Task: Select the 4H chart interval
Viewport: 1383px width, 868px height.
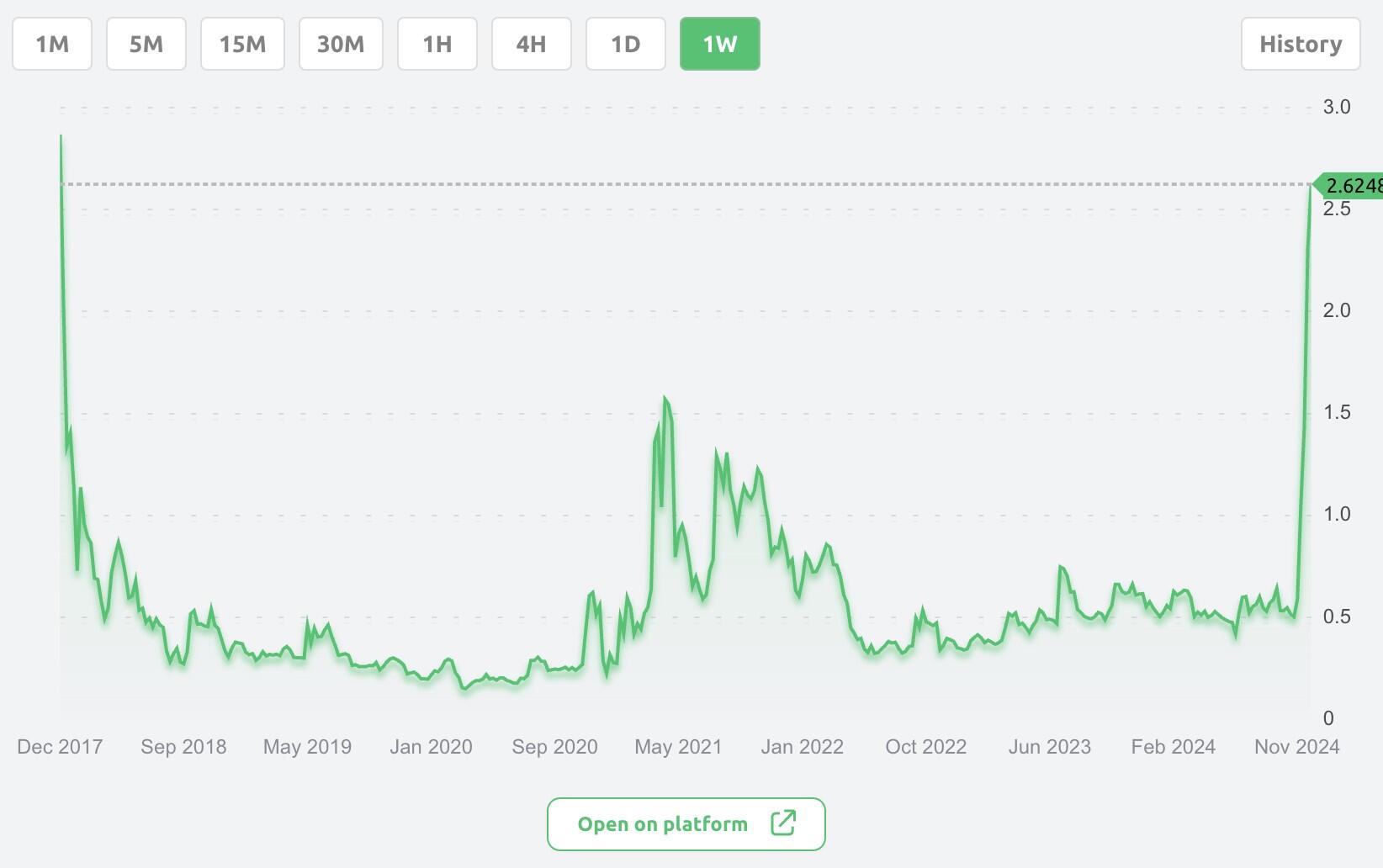Action: coord(532,44)
